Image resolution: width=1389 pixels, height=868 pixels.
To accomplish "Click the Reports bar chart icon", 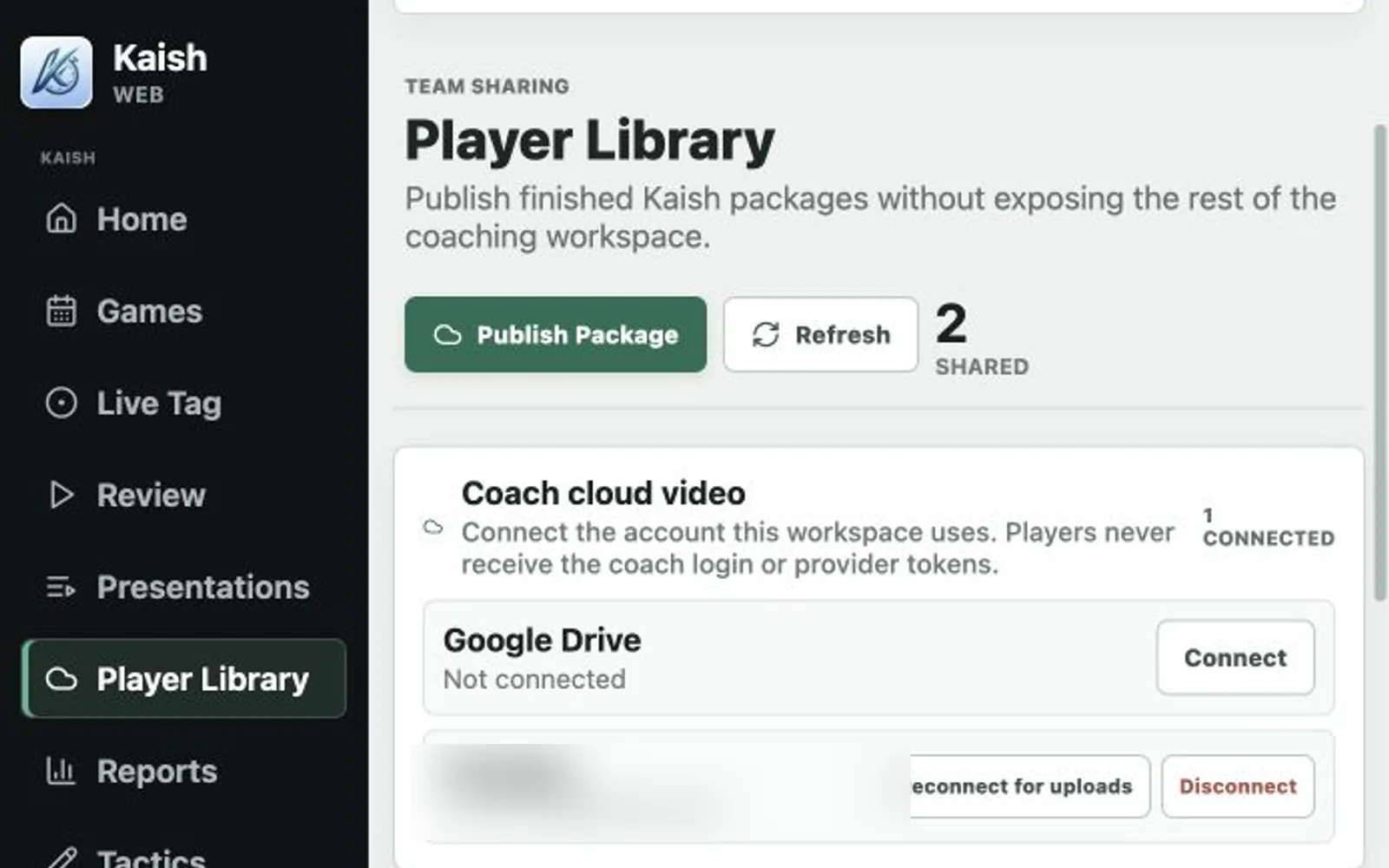I will pos(61,771).
